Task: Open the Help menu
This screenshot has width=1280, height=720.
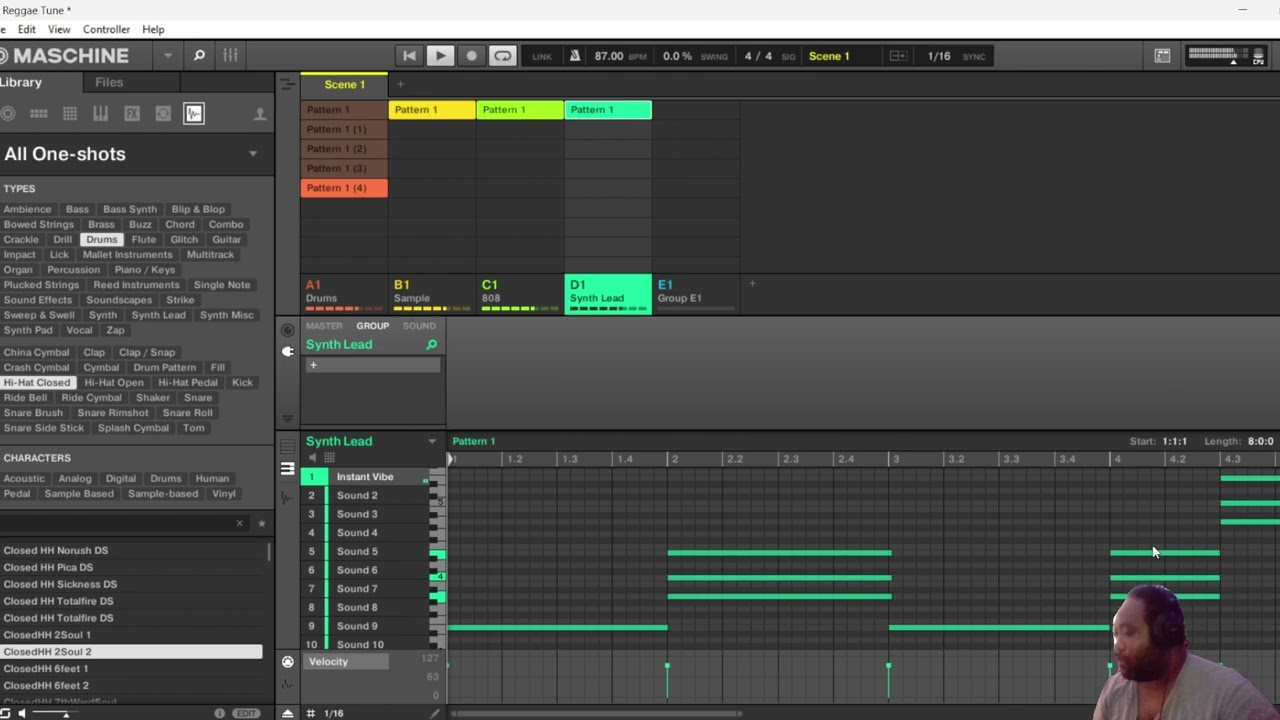Action: click(x=153, y=29)
